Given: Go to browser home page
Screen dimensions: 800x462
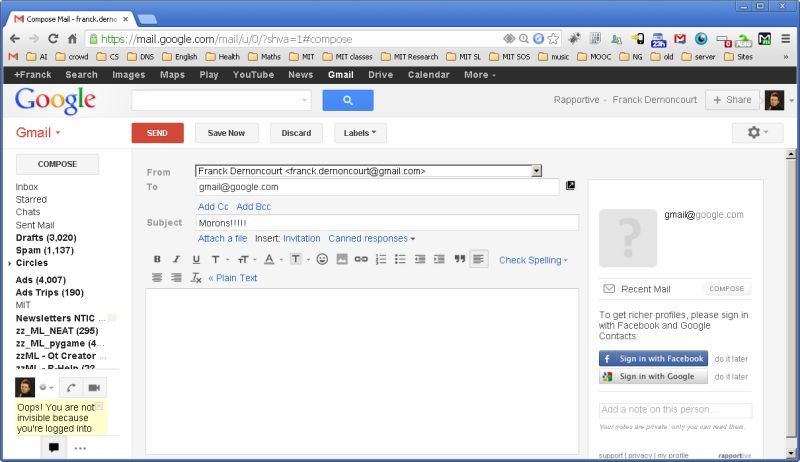Looking at the screenshot, I should coord(72,39).
